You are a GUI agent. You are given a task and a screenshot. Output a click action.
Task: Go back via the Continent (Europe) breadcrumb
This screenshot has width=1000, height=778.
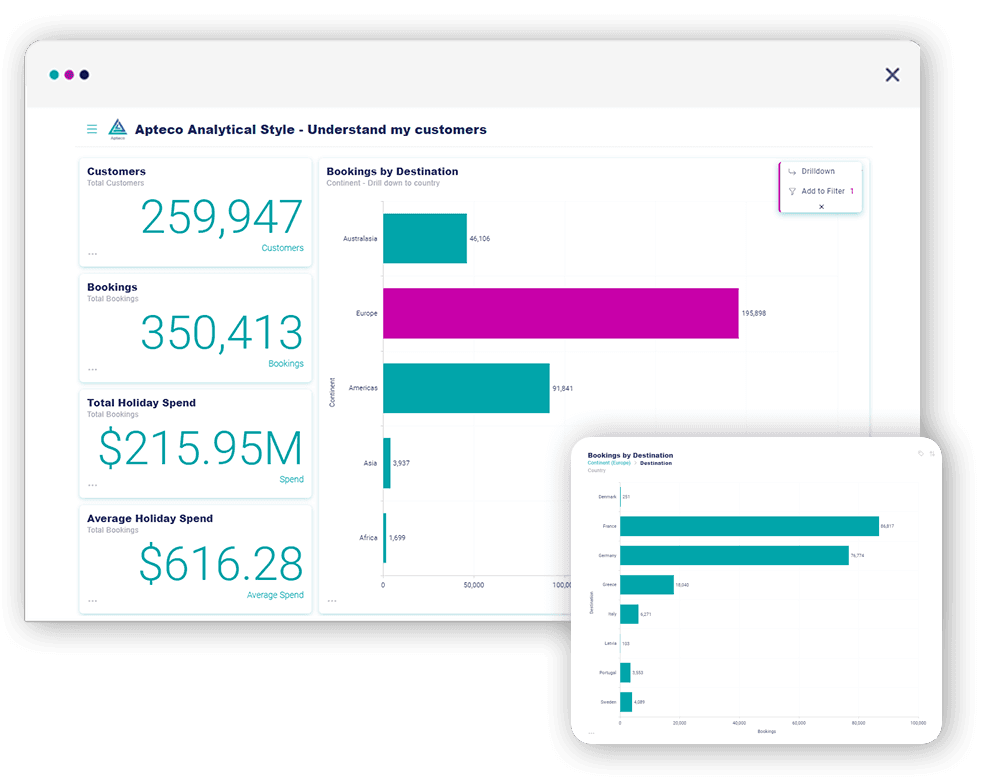coord(609,463)
